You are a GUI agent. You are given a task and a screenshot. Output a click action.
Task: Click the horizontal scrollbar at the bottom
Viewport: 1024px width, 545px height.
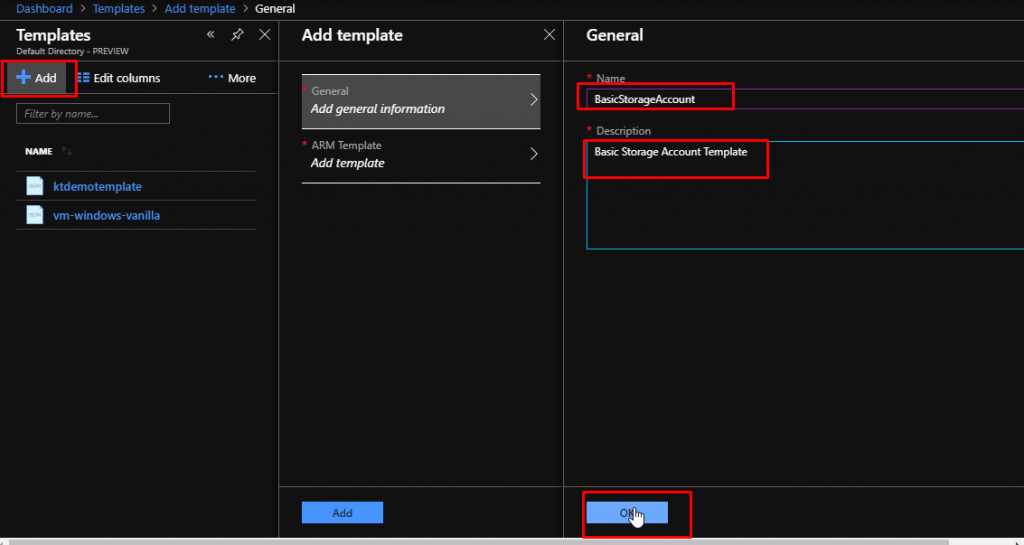pyautogui.click(x=477, y=542)
